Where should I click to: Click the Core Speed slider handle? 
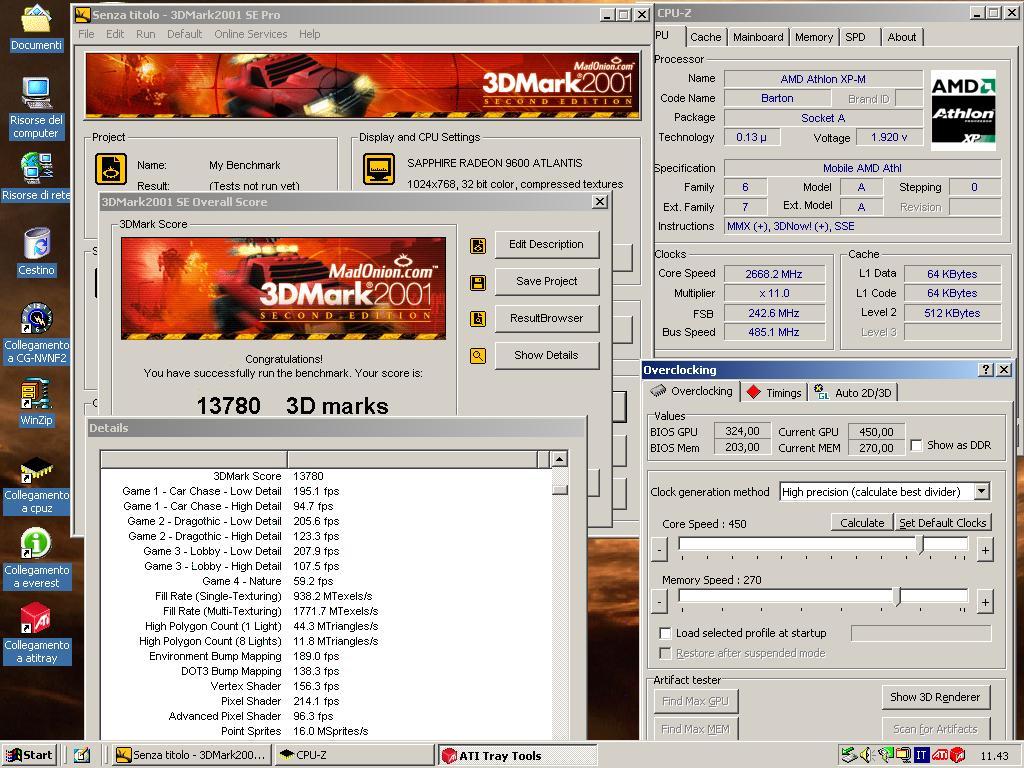pyautogui.click(x=921, y=544)
